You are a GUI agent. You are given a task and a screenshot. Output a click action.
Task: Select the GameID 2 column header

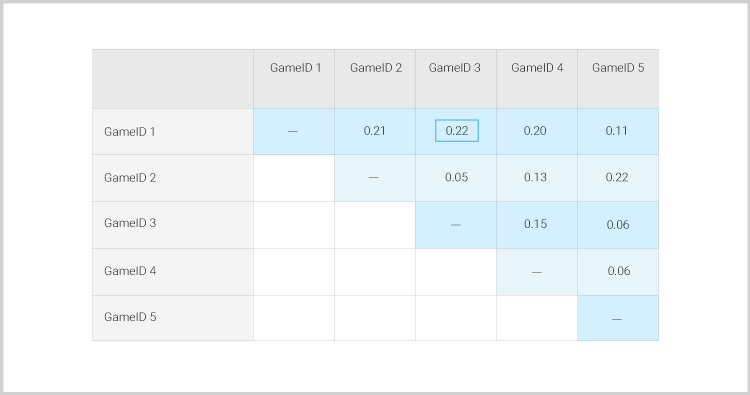point(375,79)
